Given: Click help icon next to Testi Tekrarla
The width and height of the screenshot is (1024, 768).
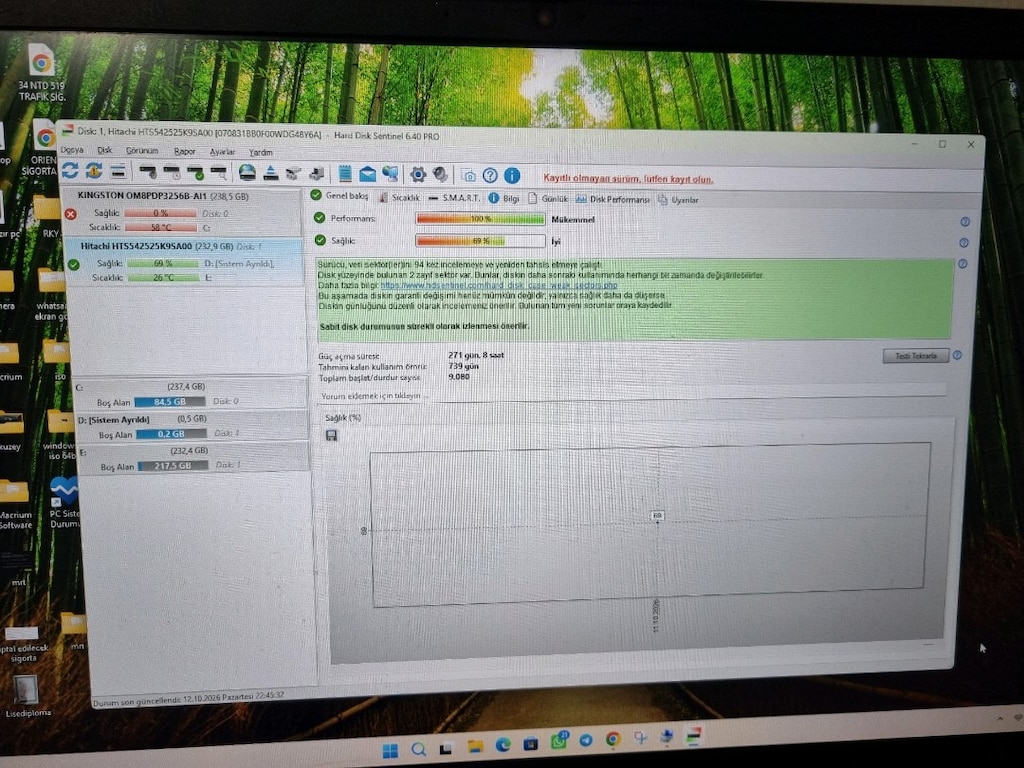Looking at the screenshot, I should 957,355.
